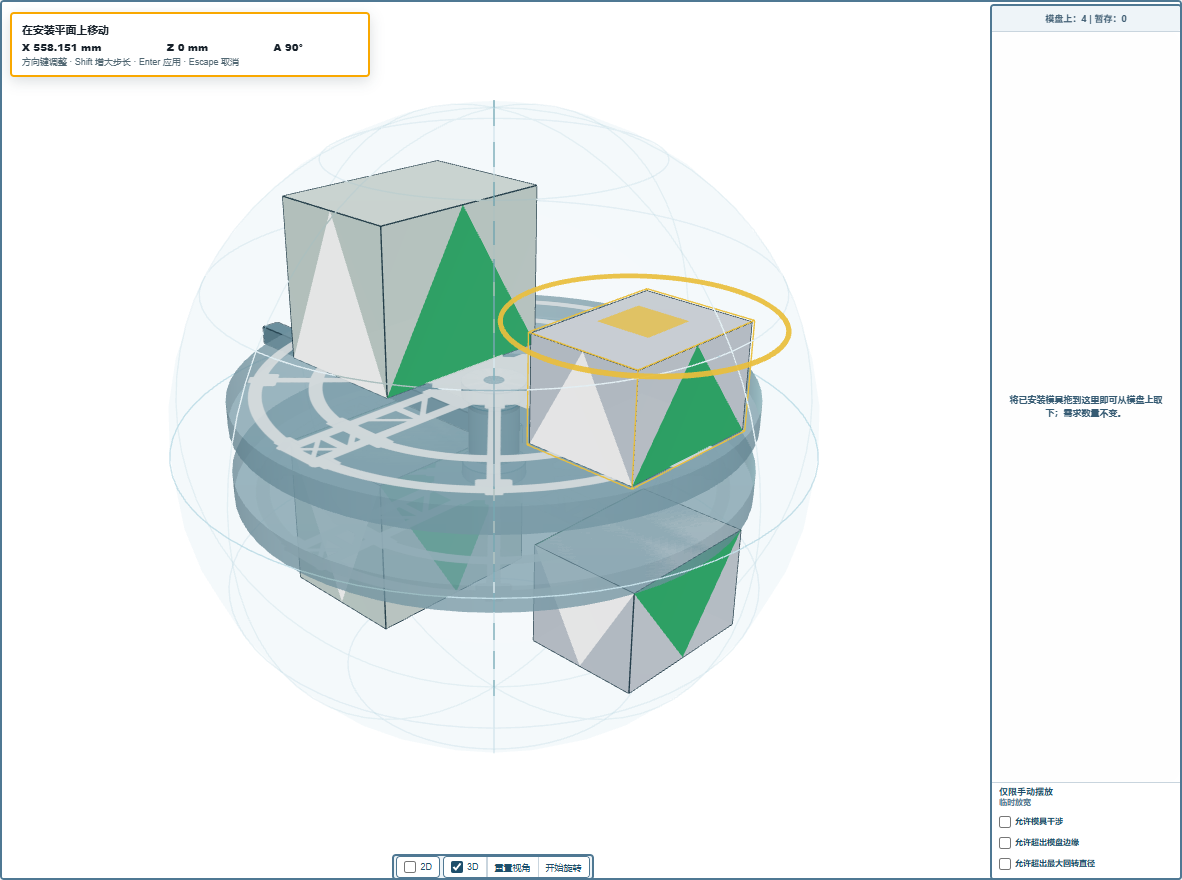Click the center hub of the mold disc
The width and height of the screenshot is (1182, 880).
[x=494, y=379]
